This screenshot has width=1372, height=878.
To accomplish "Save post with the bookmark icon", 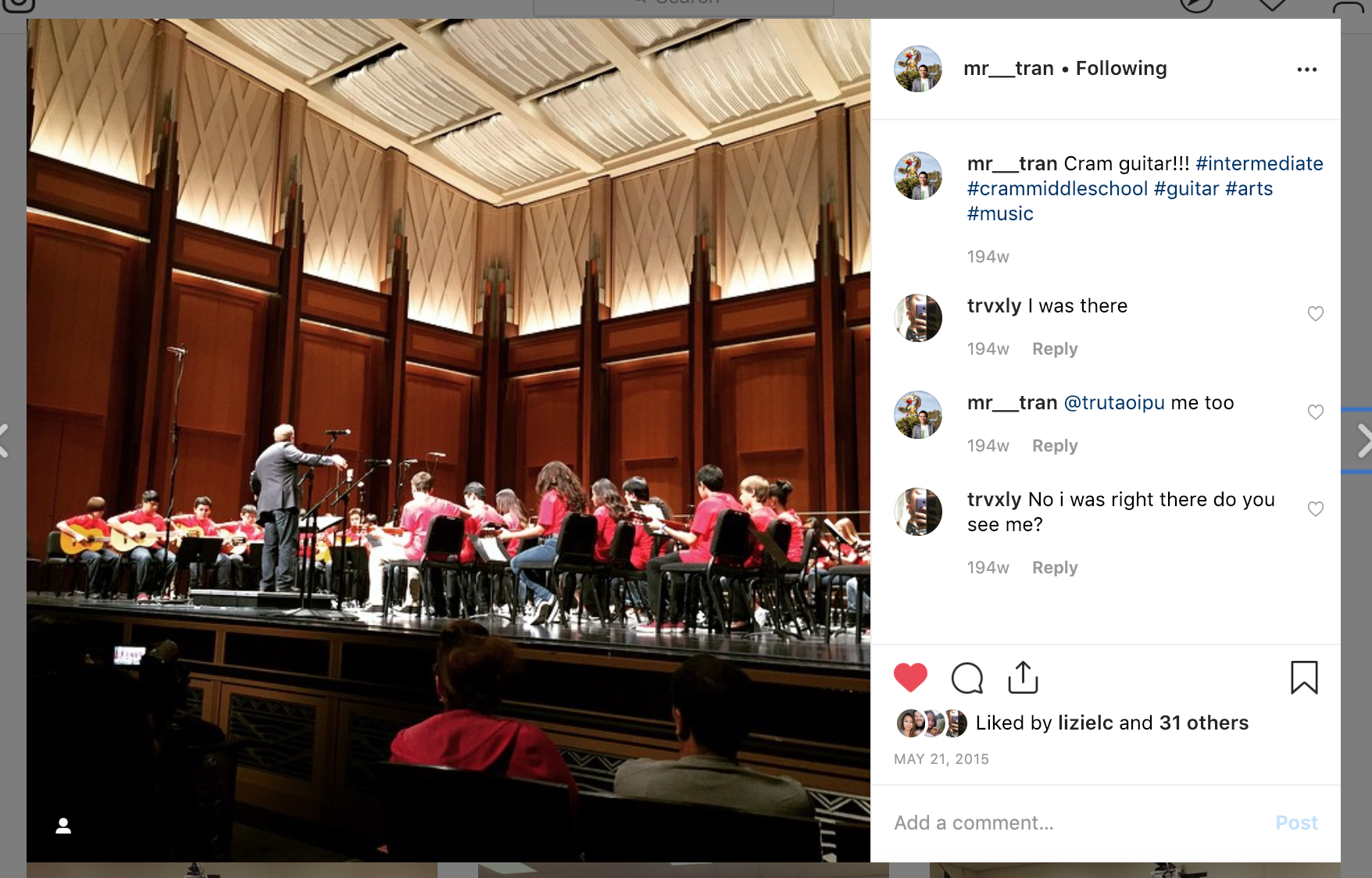I will (1304, 677).
